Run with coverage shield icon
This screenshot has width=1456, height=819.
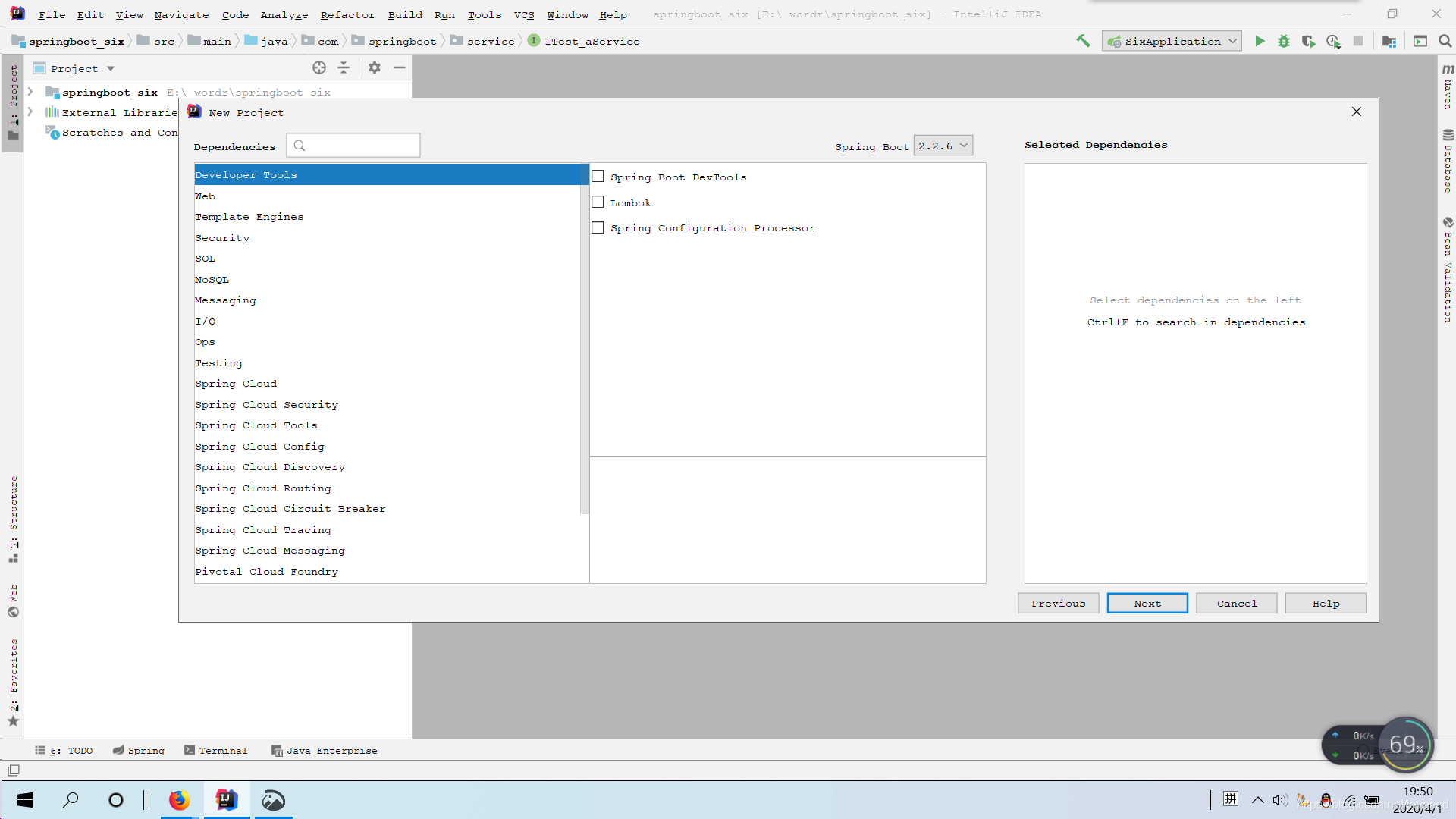(1308, 41)
